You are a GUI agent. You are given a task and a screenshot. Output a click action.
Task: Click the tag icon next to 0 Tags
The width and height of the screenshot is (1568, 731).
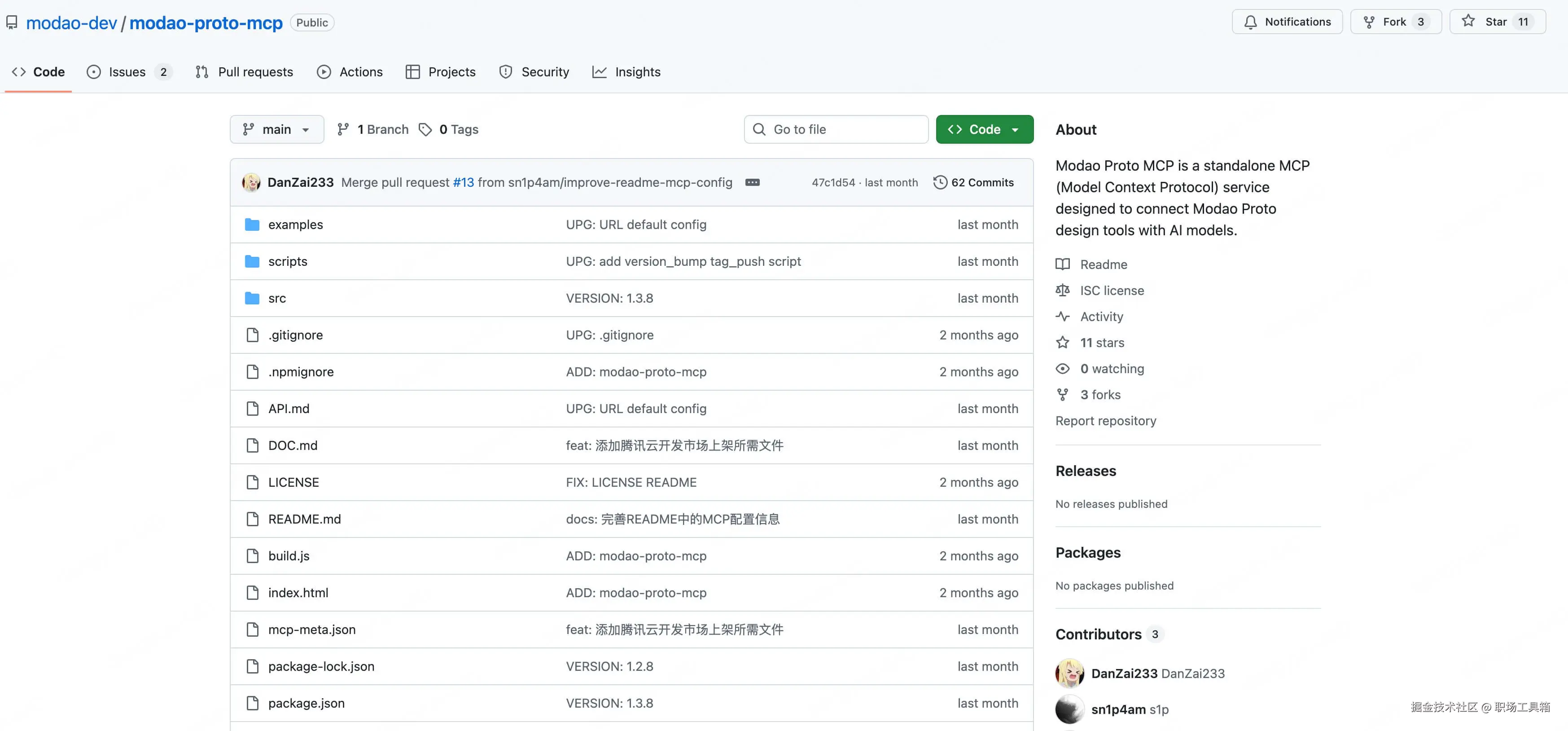(x=425, y=129)
